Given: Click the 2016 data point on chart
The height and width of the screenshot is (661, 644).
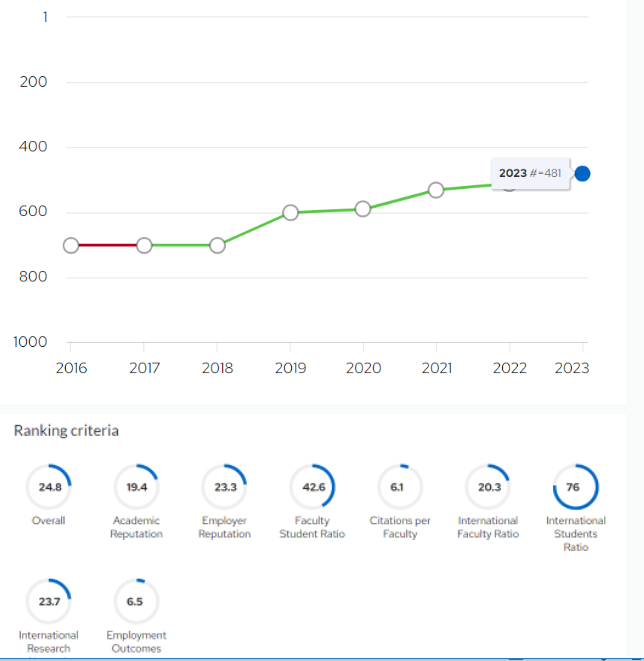Looking at the screenshot, I should click(x=71, y=245).
